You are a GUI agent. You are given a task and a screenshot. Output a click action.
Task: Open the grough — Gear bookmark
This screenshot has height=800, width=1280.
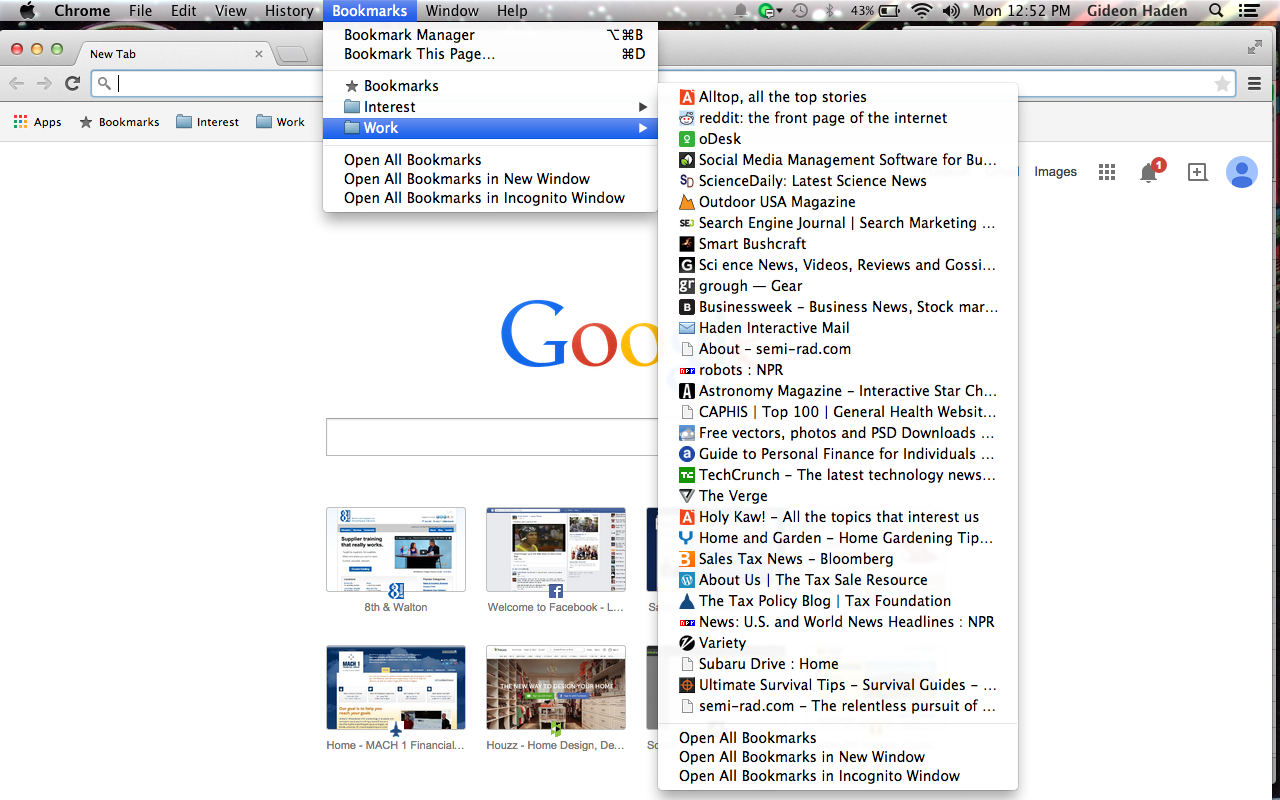pyautogui.click(x=838, y=286)
